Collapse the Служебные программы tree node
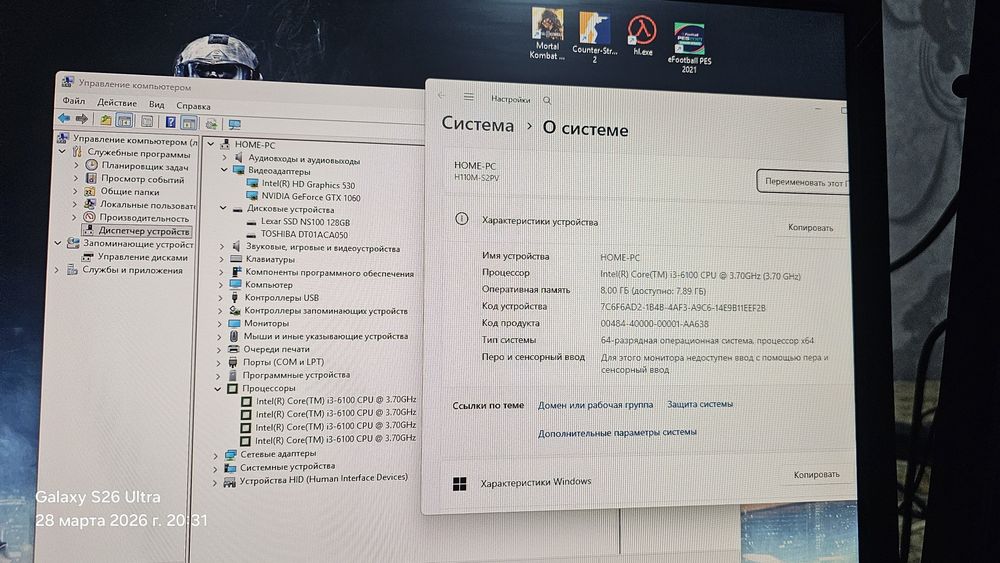This screenshot has width=1000, height=563. coord(62,152)
